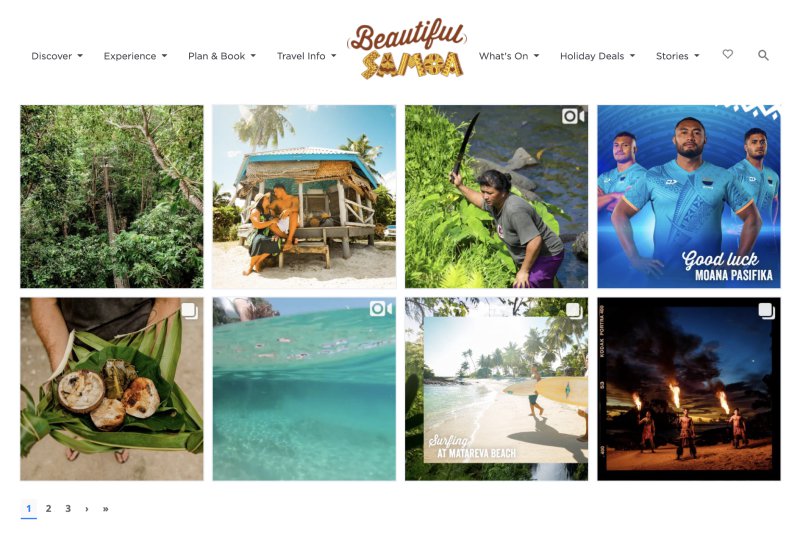Open the Stories menu
Image resolution: width=800 pixels, height=537 pixels.
pos(678,56)
